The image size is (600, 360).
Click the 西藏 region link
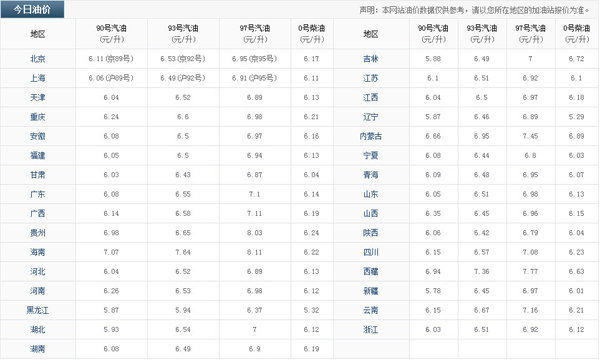click(370, 271)
